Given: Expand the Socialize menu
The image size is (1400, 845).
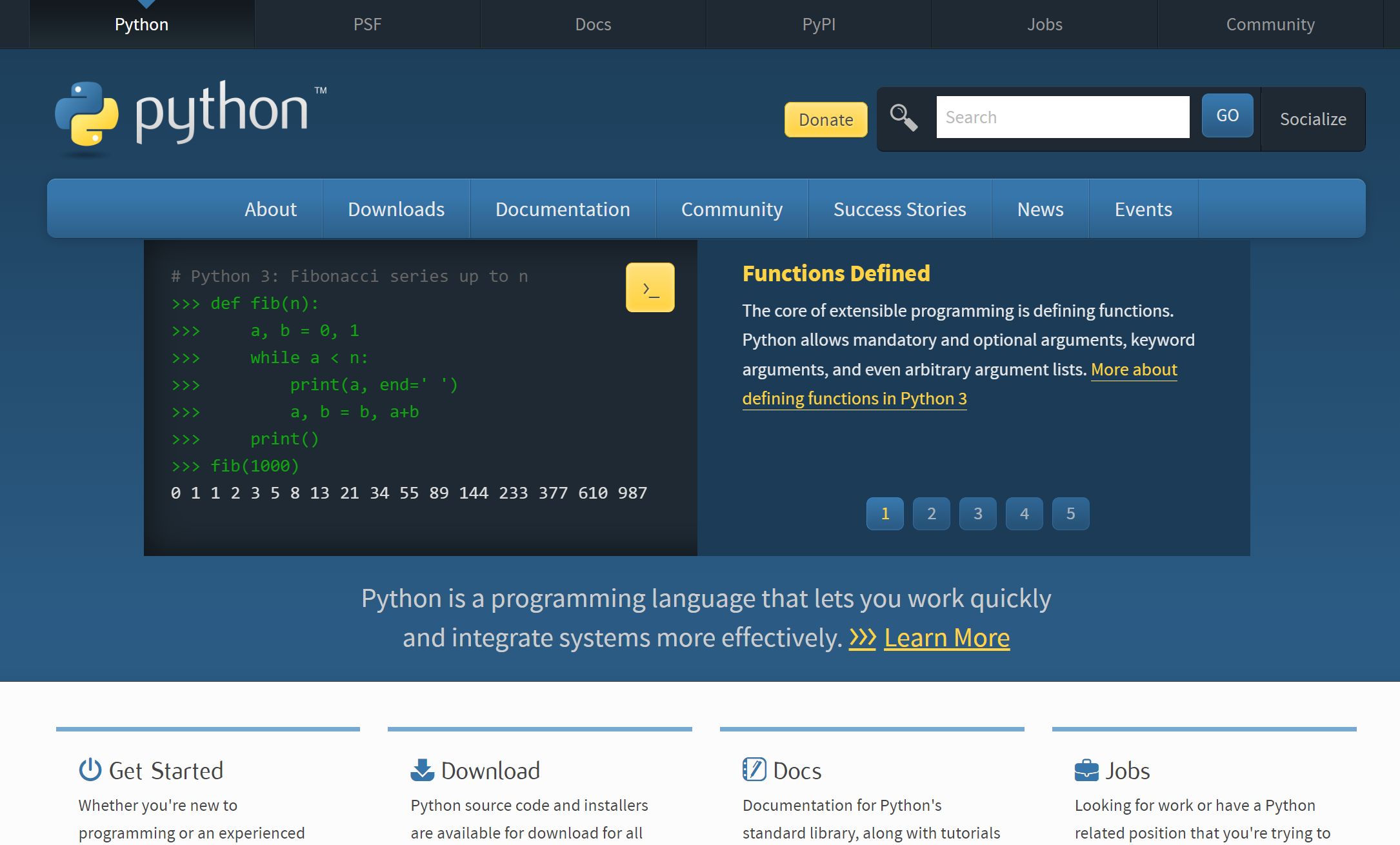Looking at the screenshot, I should click(x=1313, y=119).
